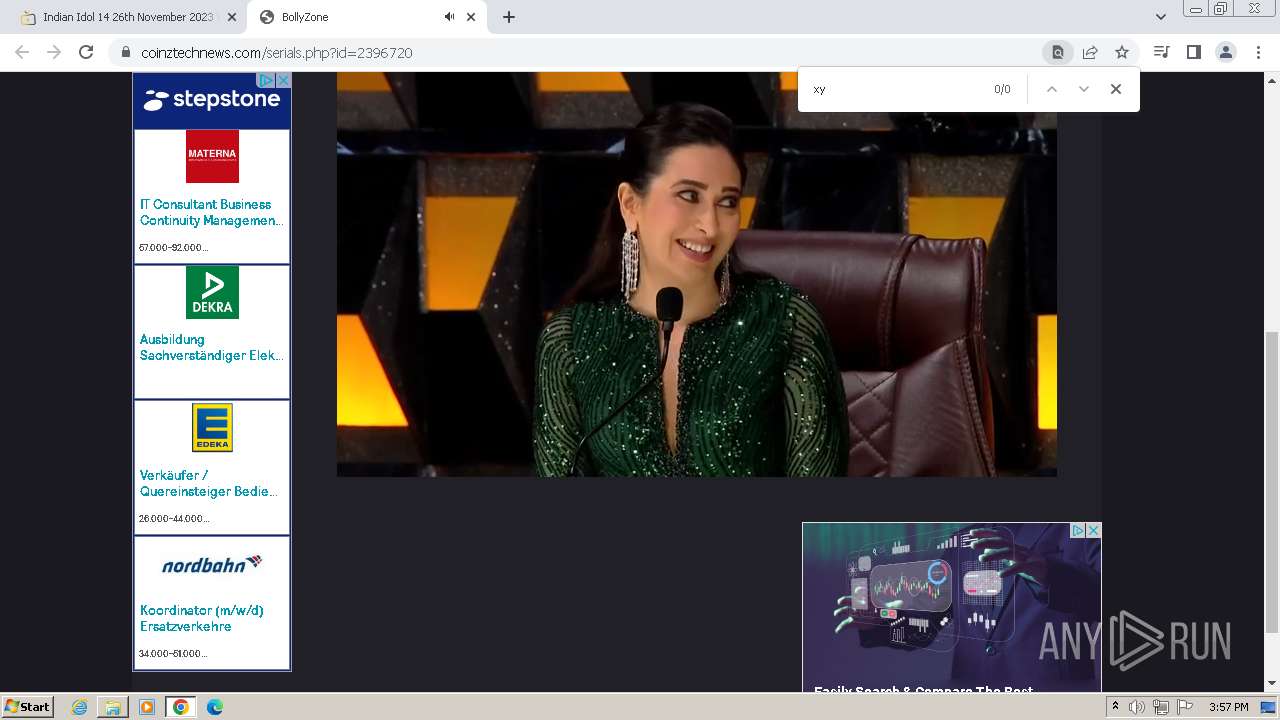Go back to the previous page
This screenshot has height=720, width=1280.
22,52
